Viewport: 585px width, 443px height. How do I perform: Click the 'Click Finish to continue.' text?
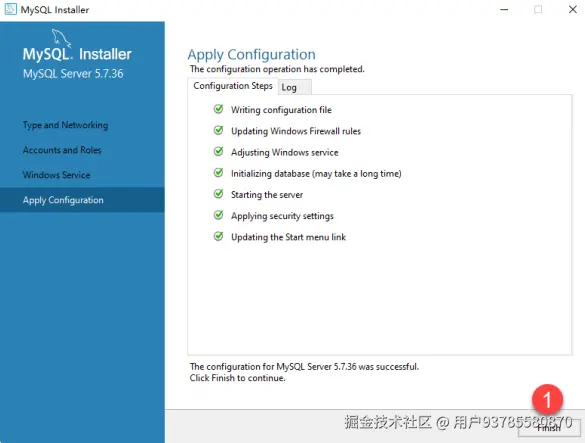[237, 378]
